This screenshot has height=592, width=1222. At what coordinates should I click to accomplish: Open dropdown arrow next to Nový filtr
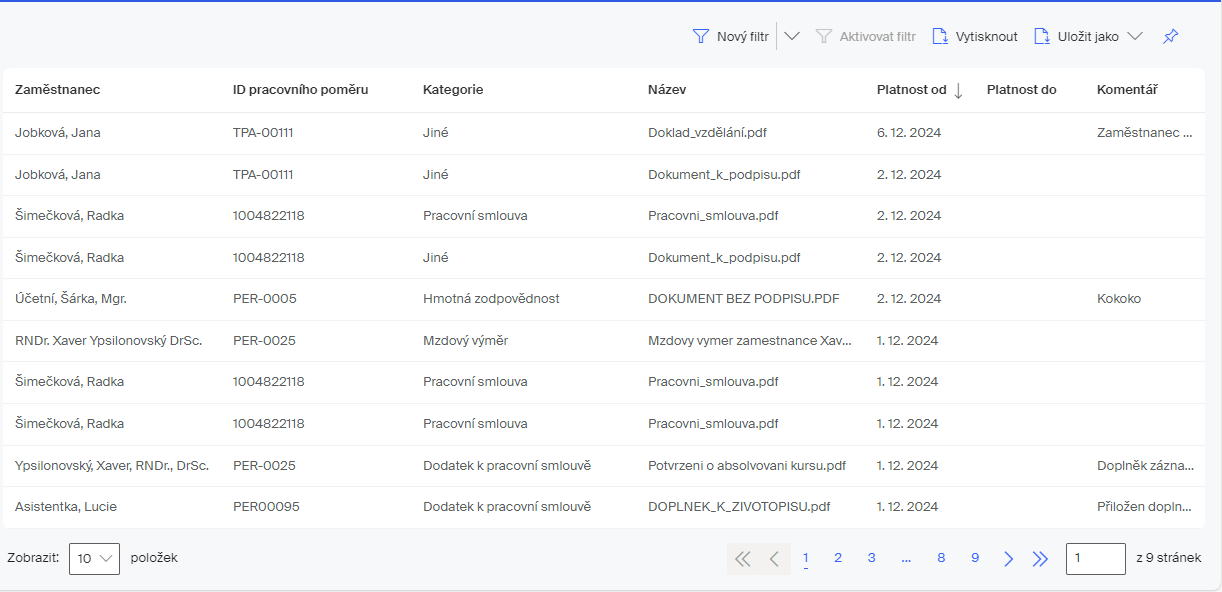[792, 36]
